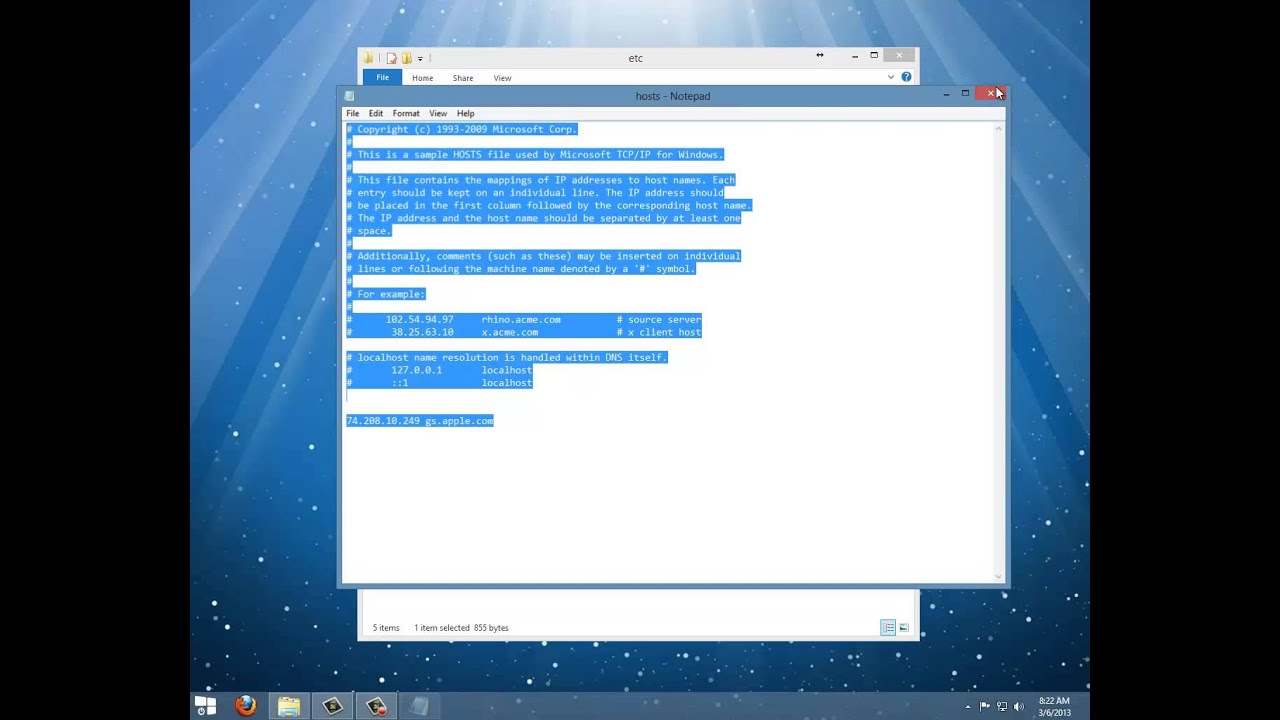This screenshot has height=720, width=1280.
Task: Click the '127.0.0.1 localhost' line
Action: tap(439, 370)
